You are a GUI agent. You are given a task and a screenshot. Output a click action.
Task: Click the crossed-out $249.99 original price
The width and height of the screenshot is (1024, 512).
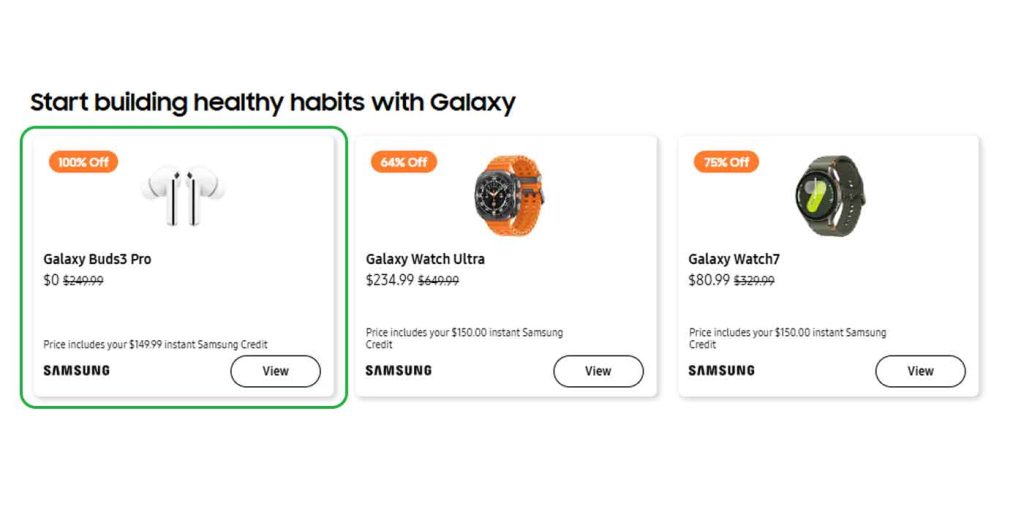tap(83, 281)
